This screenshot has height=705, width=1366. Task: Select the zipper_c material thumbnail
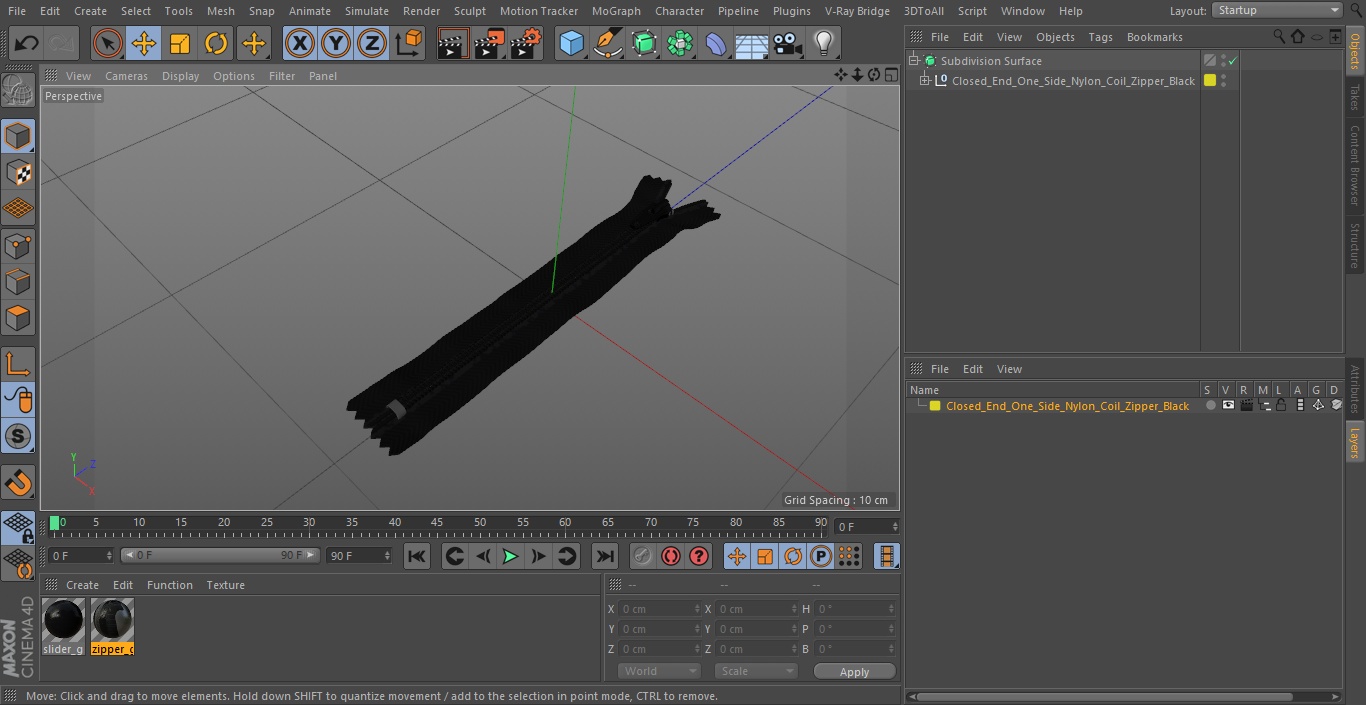(112, 620)
